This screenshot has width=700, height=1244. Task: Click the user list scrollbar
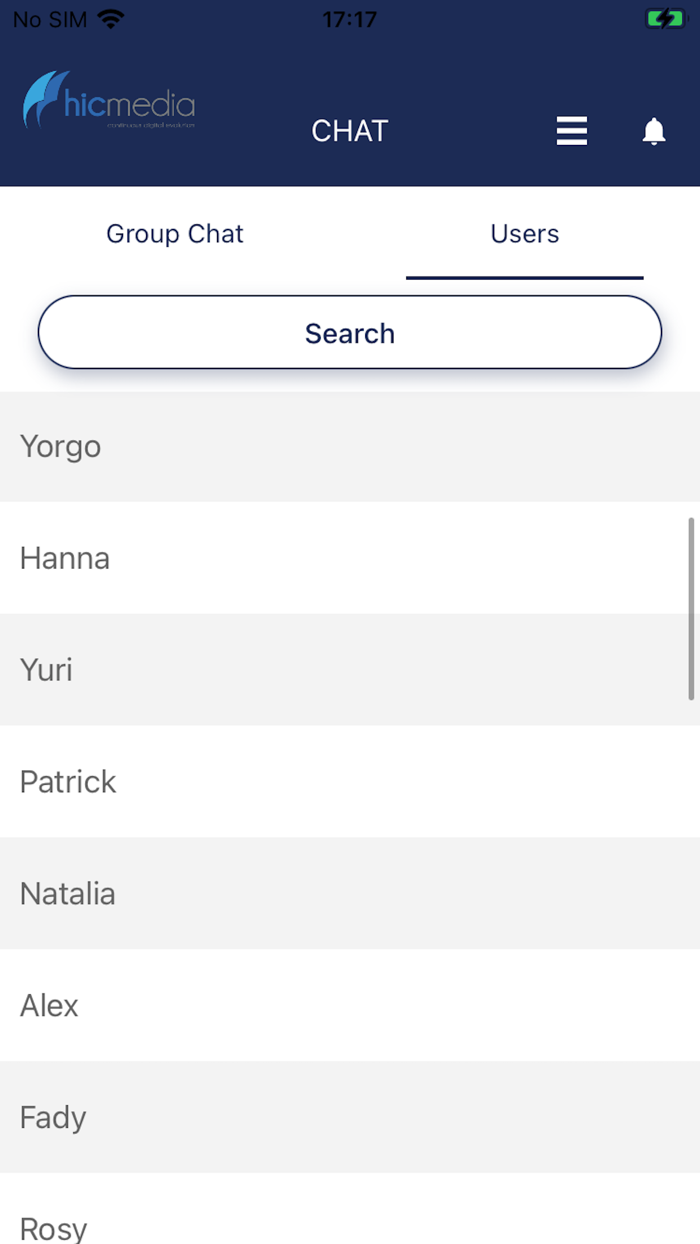point(691,608)
